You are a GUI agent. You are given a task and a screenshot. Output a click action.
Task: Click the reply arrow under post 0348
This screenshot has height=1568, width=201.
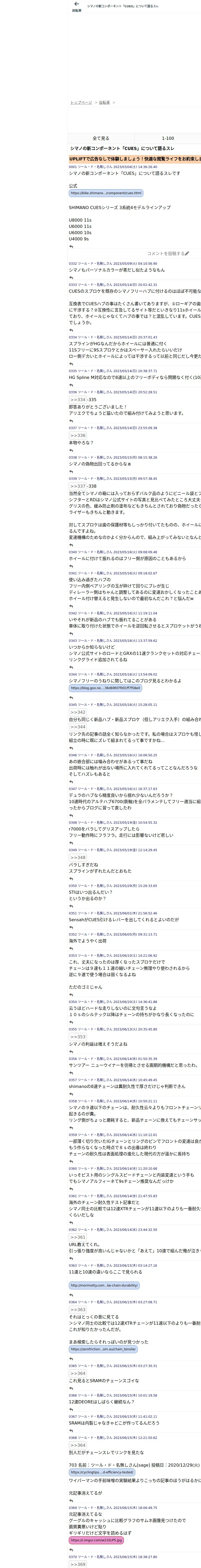(x=71, y=843)
